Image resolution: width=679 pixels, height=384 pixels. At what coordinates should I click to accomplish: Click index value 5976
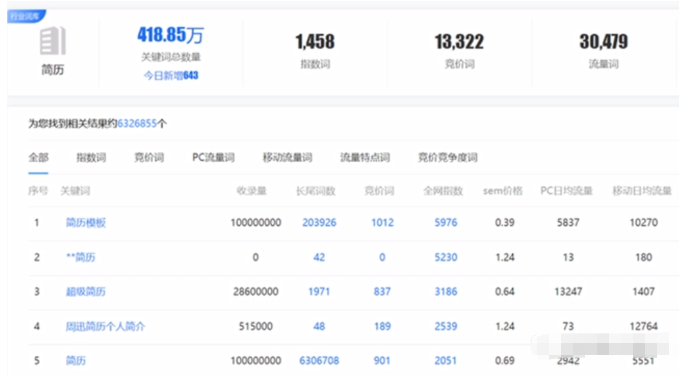pyautogui.click(x=446, y=223)
